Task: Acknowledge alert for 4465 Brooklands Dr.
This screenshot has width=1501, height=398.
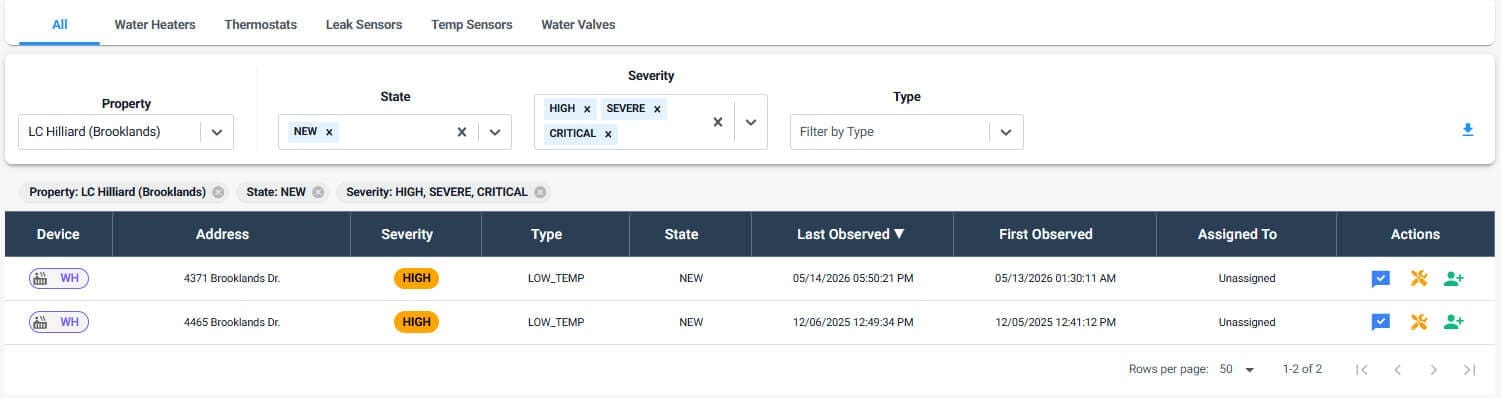Action: tap(1380, 322)
